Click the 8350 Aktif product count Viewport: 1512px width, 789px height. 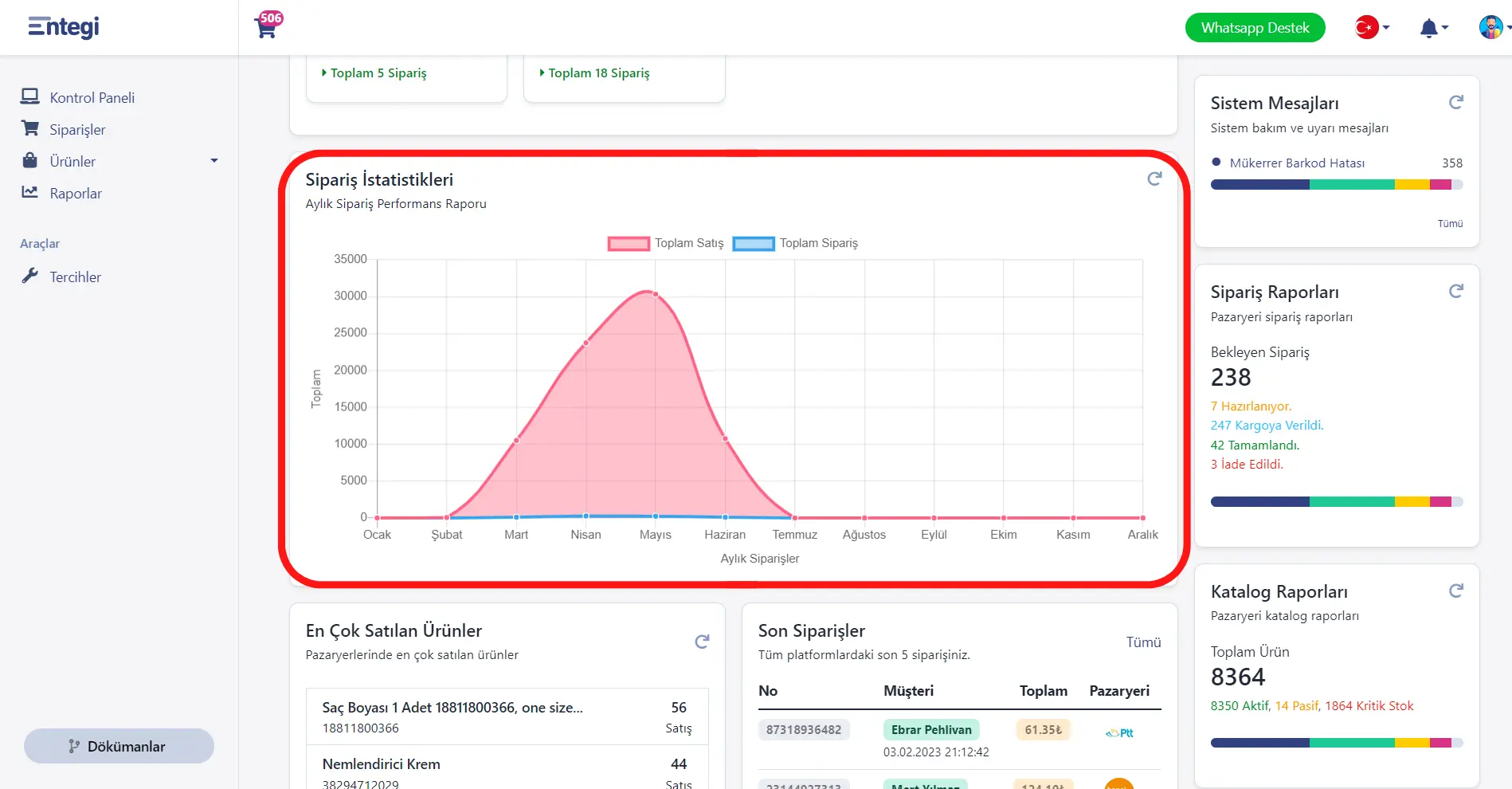pos(1240,706)
